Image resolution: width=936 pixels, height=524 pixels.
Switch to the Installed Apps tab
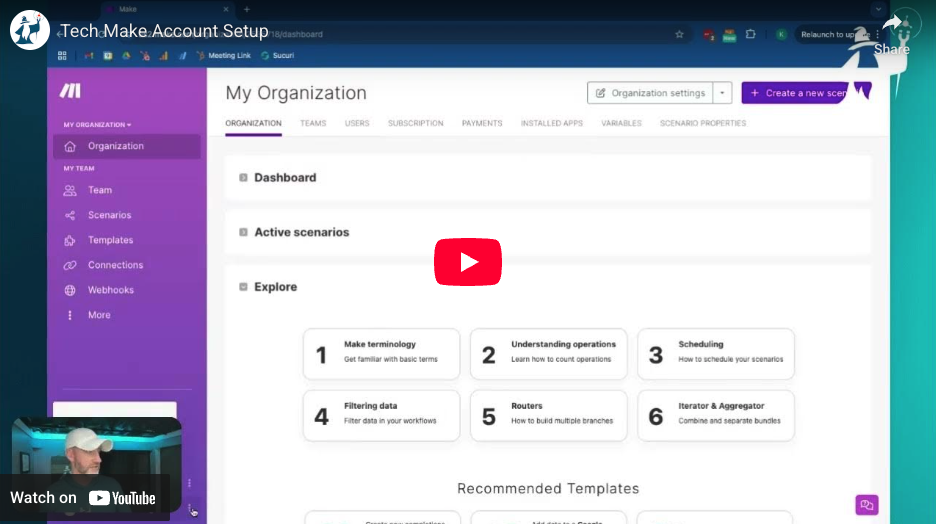tap(552, 124)
